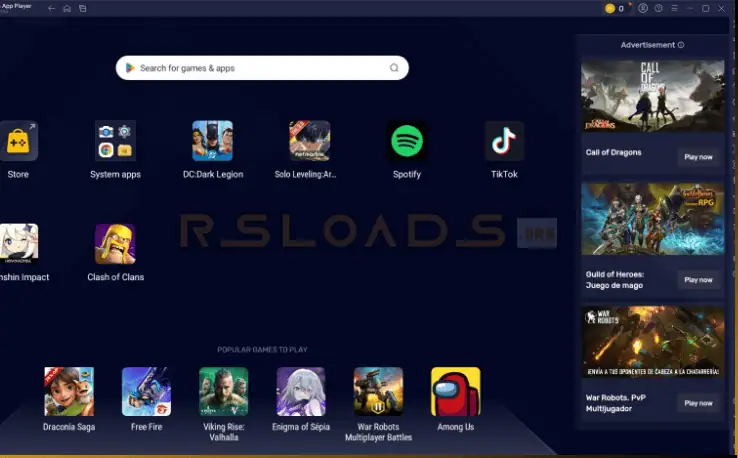This screenshot has height=458, width=738.
Task: Open the coins balance indicator
Action: tap(615, 8)
